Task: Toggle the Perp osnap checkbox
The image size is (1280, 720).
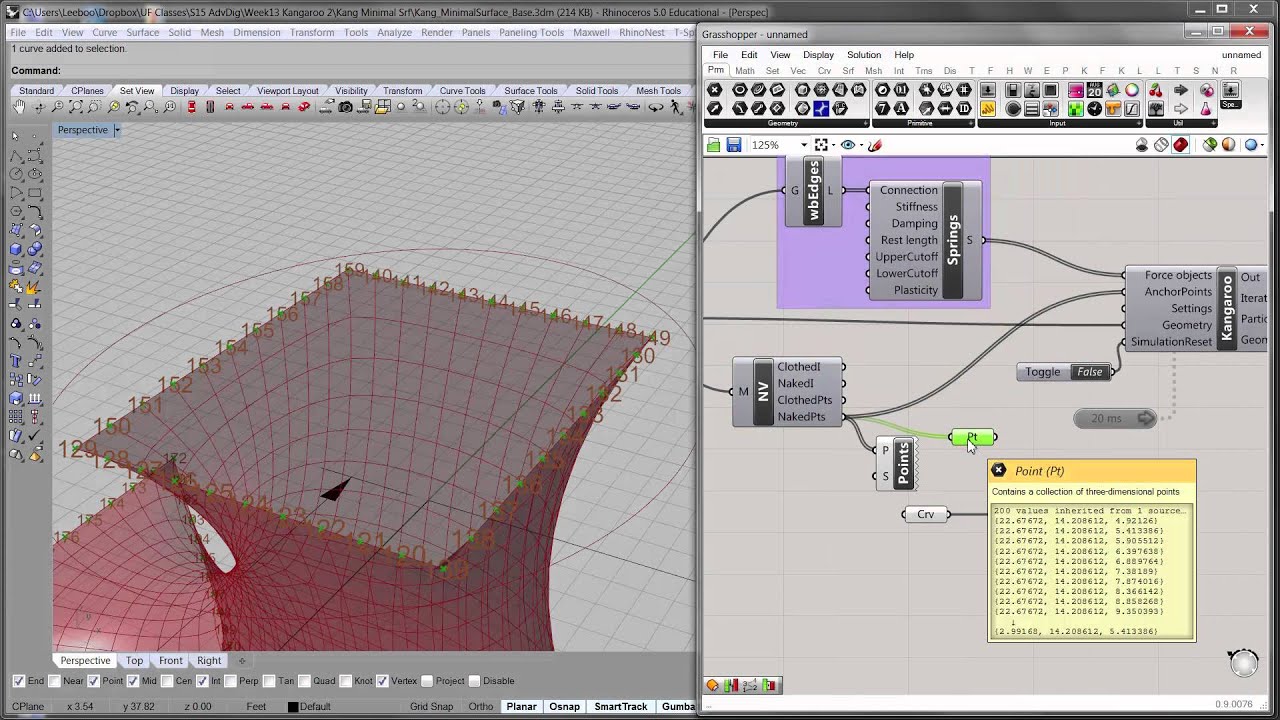Action: click(x=230, y=681)
